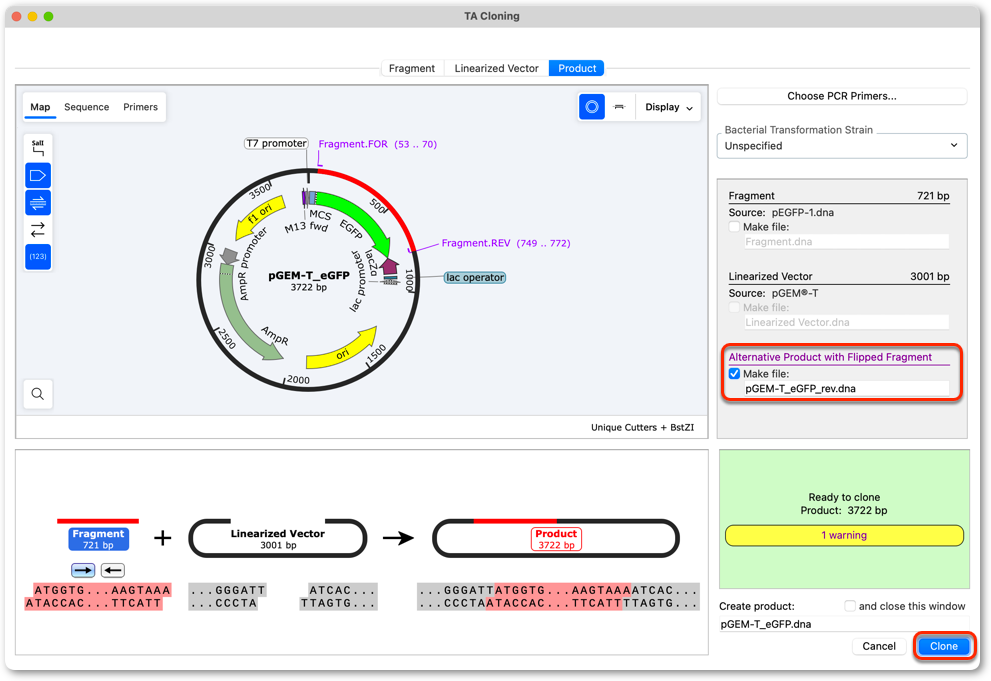Toggle the (123) numbering icon

point(38,256)
